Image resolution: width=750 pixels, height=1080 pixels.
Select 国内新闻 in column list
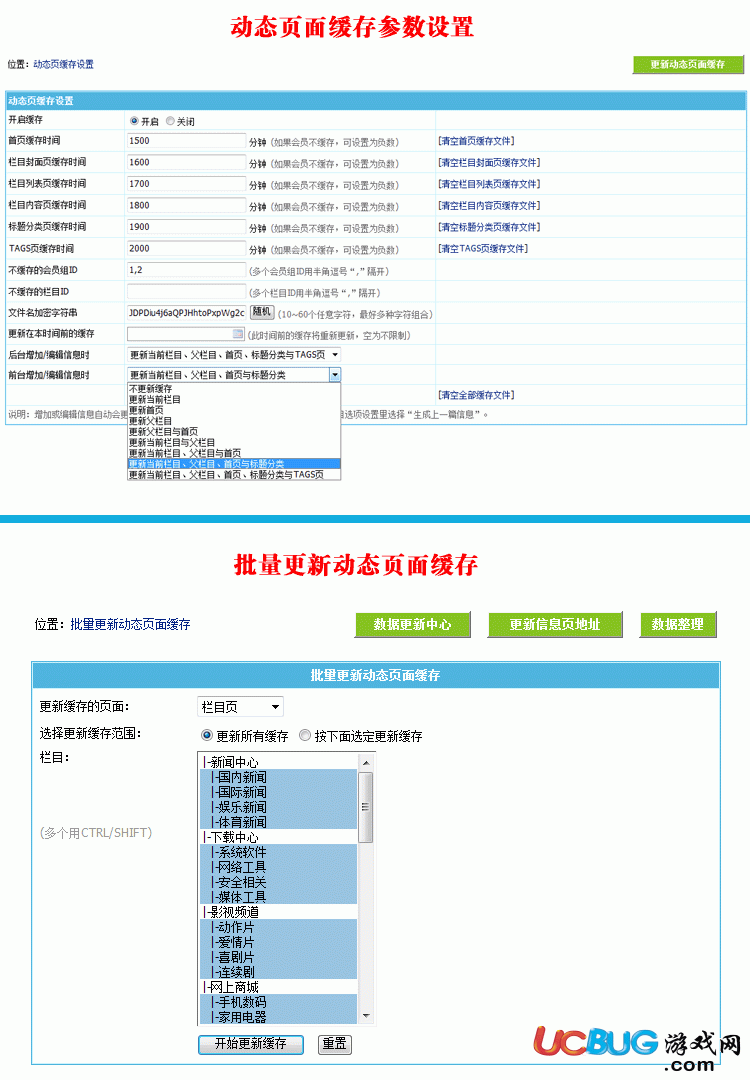tap(278, 777)
